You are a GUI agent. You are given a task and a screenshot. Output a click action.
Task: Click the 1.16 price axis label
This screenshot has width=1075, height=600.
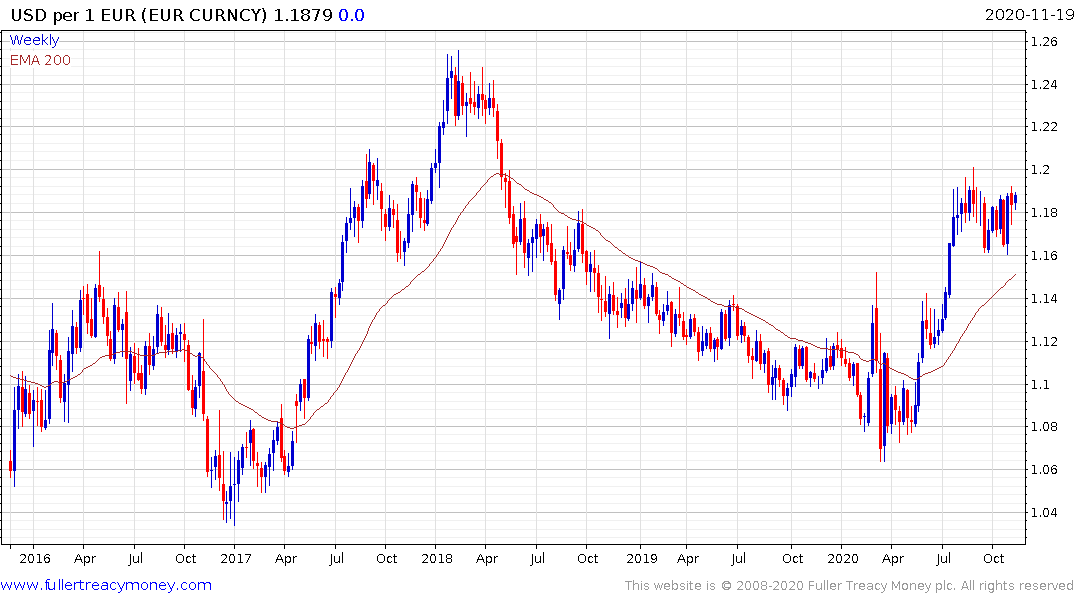click(1044, 256)
